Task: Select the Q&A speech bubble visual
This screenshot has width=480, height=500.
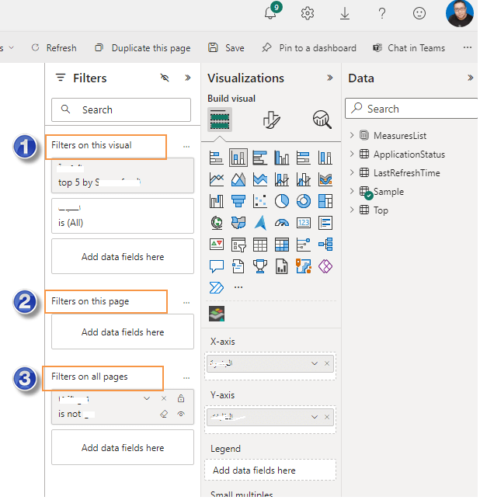Action: tap(216, 266)
